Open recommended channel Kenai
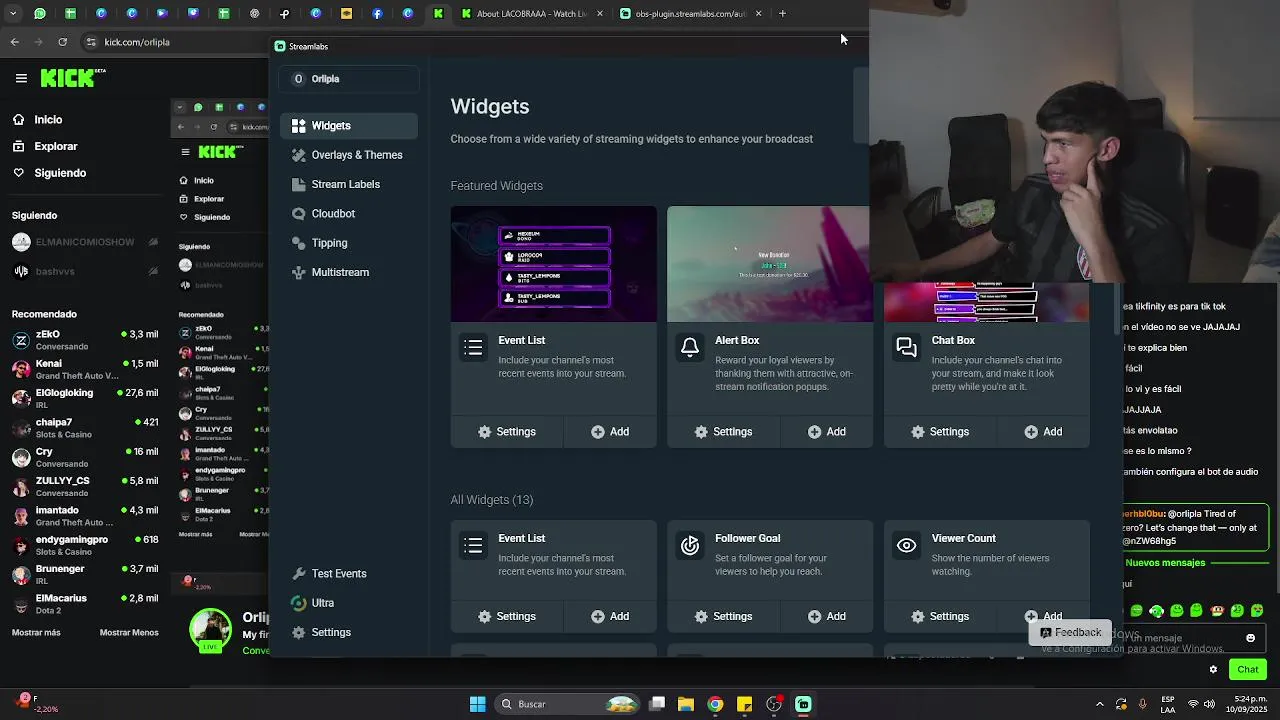 [x=85, y=369]
